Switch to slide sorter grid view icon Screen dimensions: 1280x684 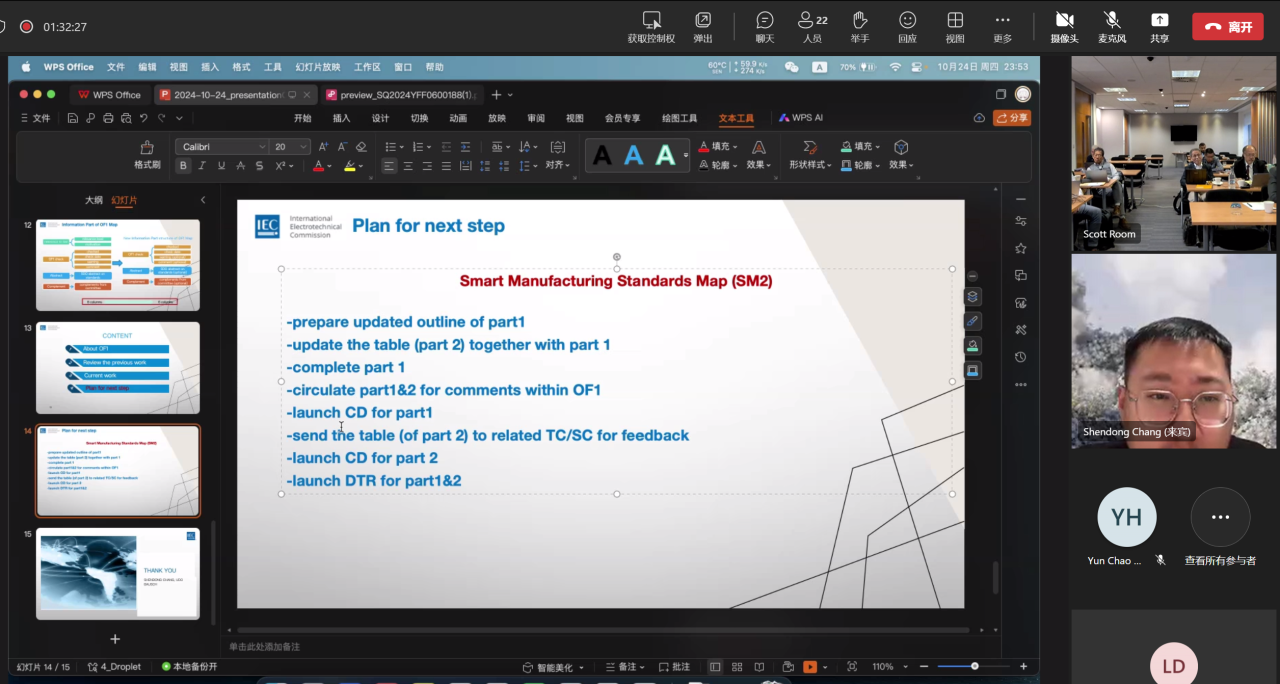click(737, 667)
